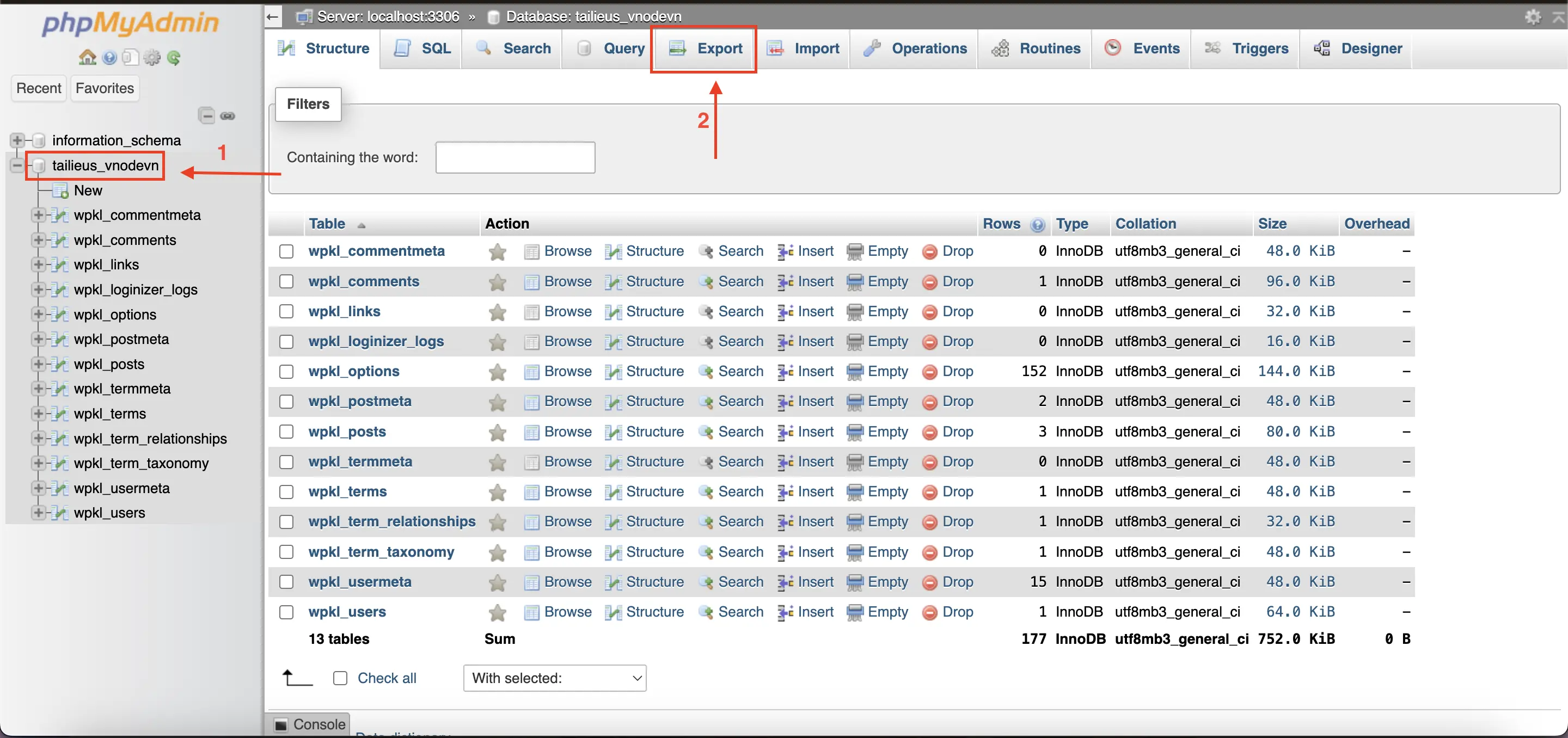This screenshot has width=1568, height=738.
Task: Open the Designer tab
Action: point(1357,48)
